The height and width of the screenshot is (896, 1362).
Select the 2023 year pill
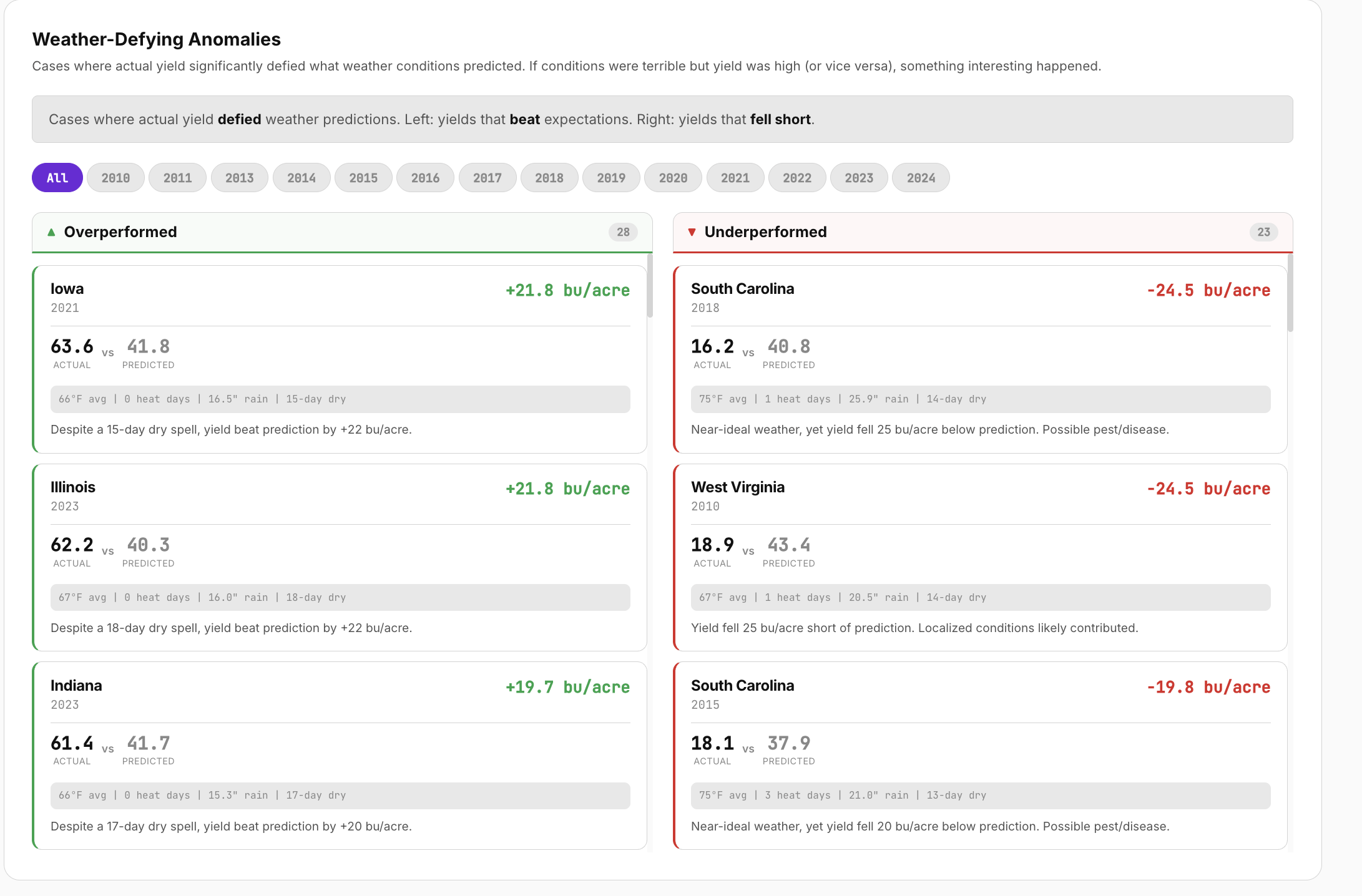click(x=859, y=178)
